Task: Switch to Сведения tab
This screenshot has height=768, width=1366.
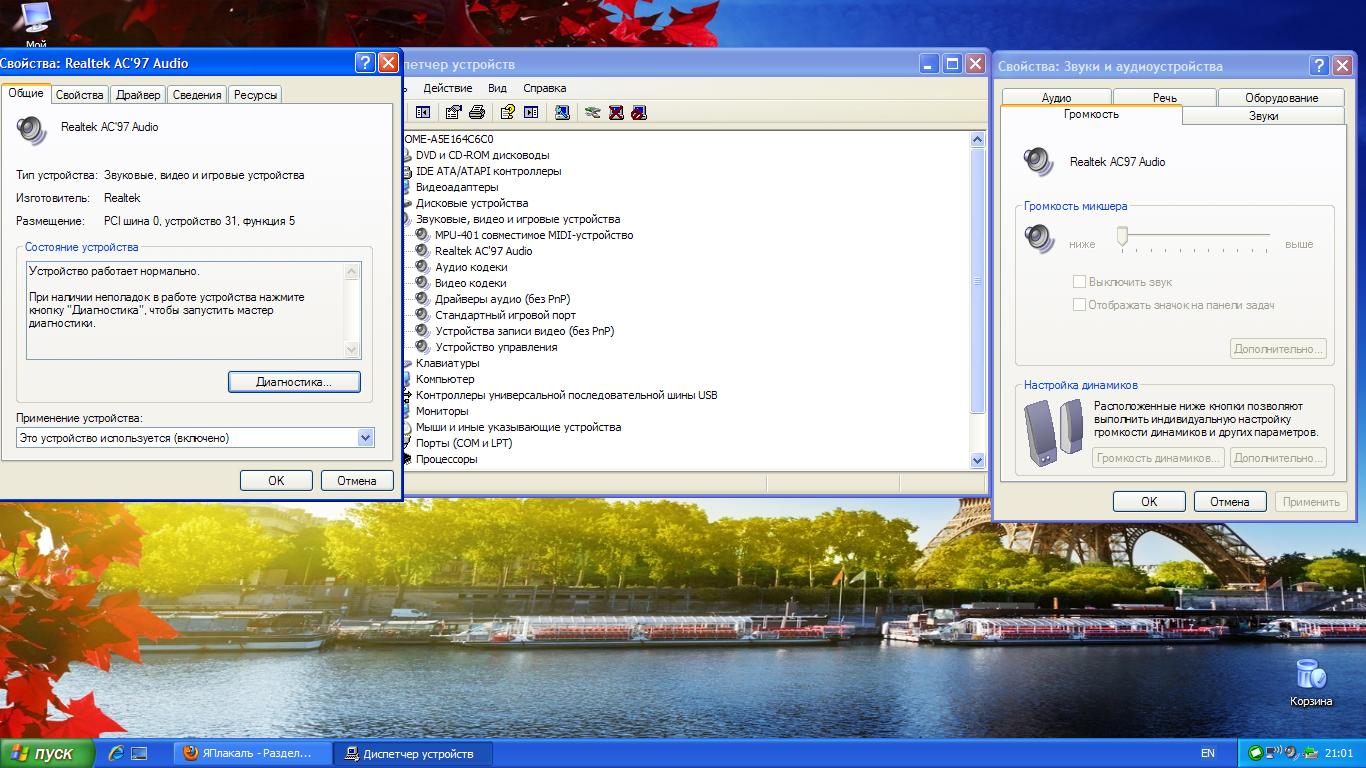Action: click(197, 95)
